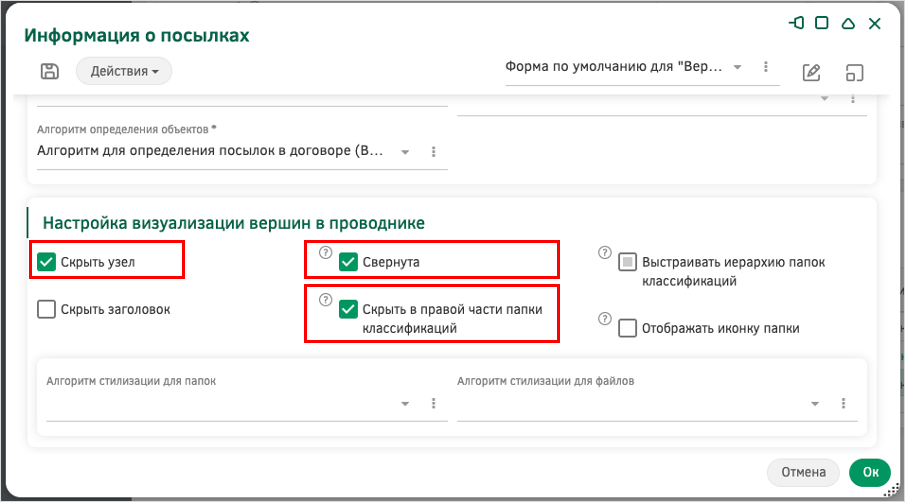Toggle the Скрыть заголовок checkbox

coord(46,309)
